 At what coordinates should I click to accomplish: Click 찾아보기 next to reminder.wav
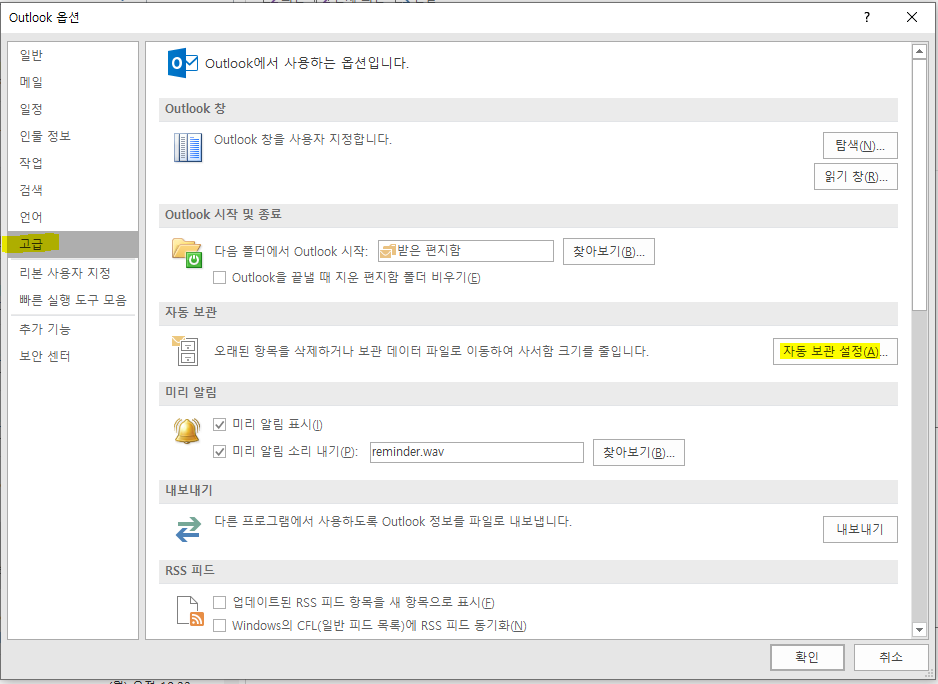pyautogui.click(x=639, y=452)
